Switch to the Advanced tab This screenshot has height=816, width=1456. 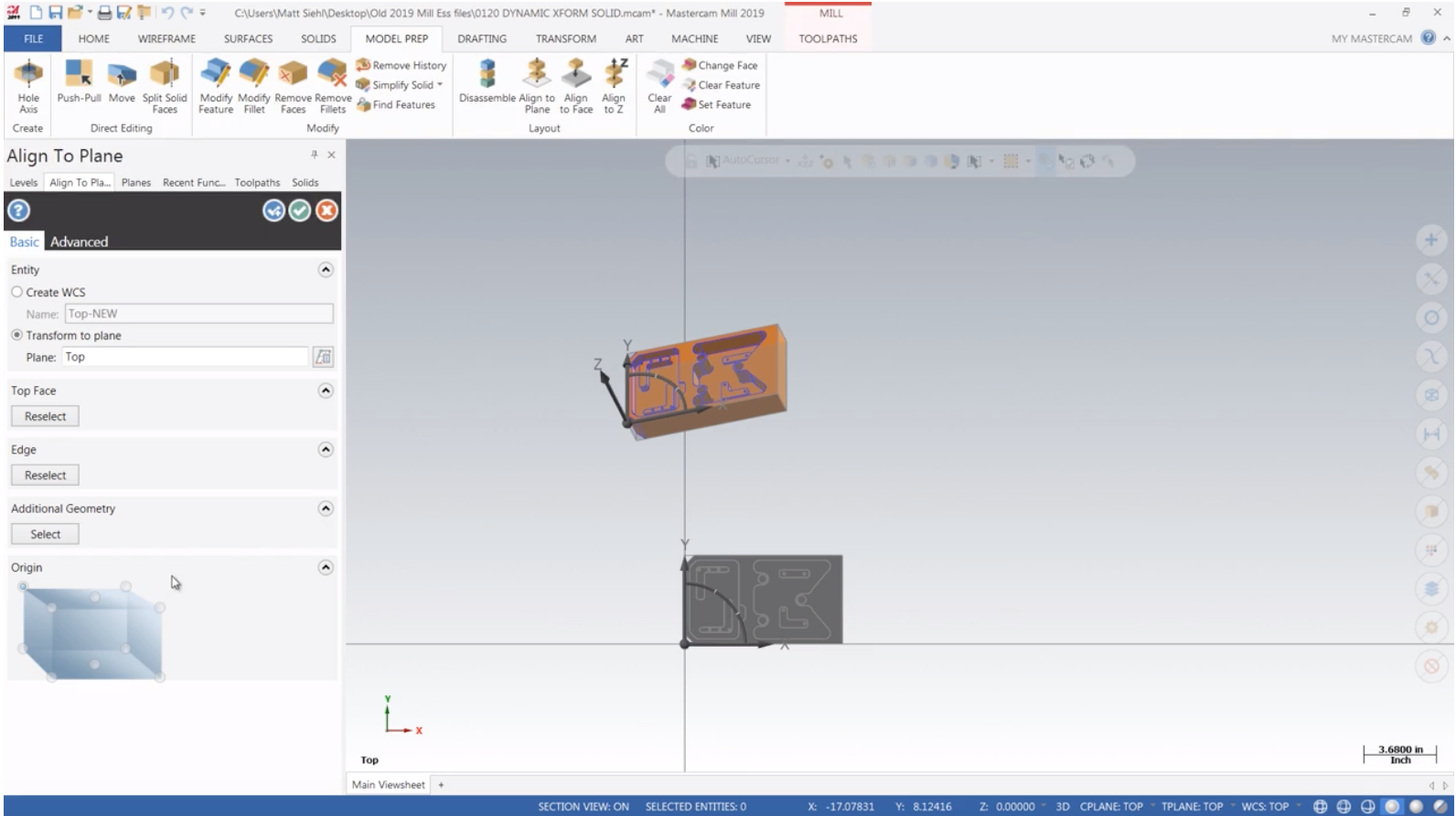[79, 242]
